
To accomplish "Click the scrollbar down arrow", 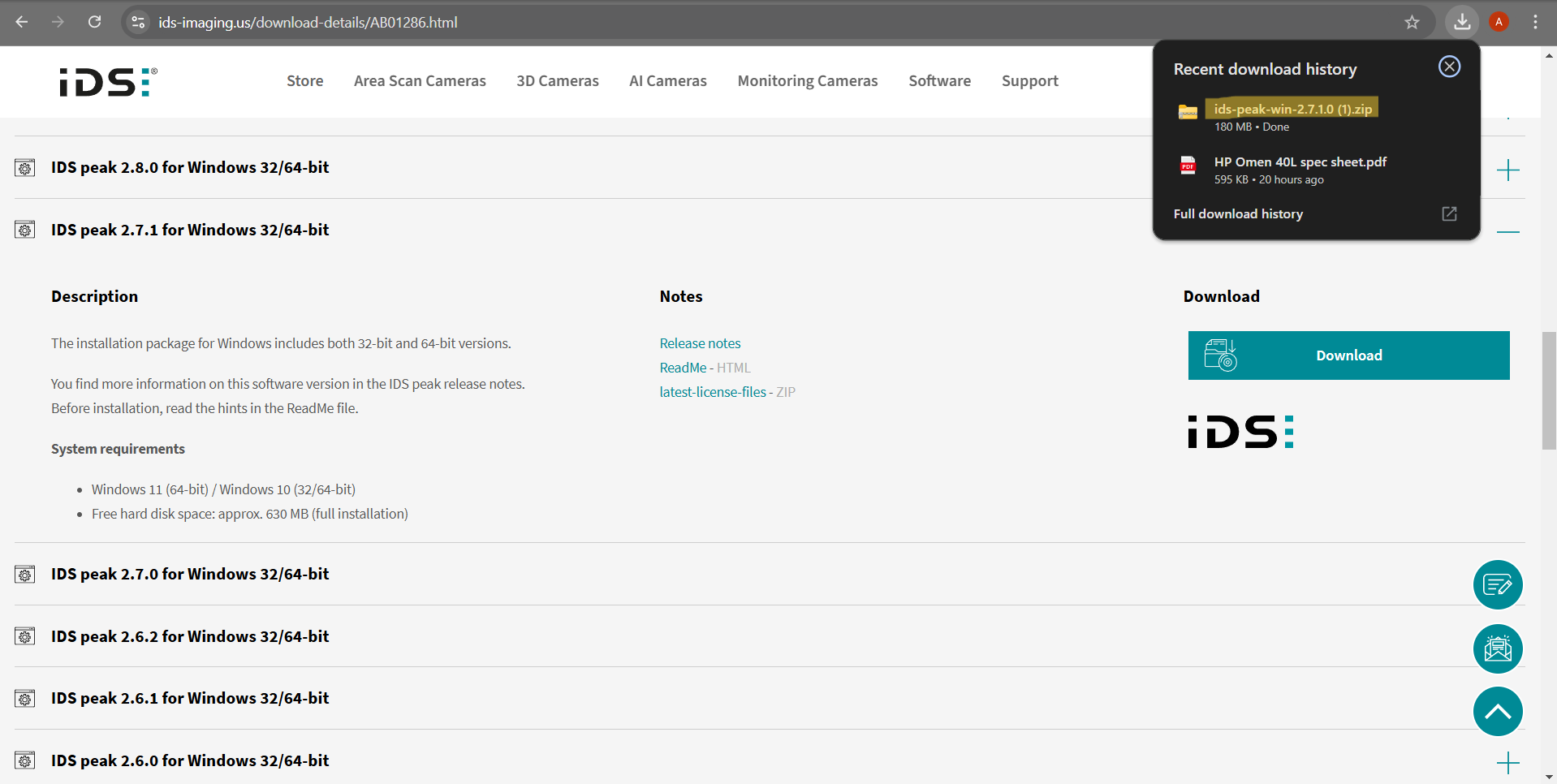I will [1549, 777].
